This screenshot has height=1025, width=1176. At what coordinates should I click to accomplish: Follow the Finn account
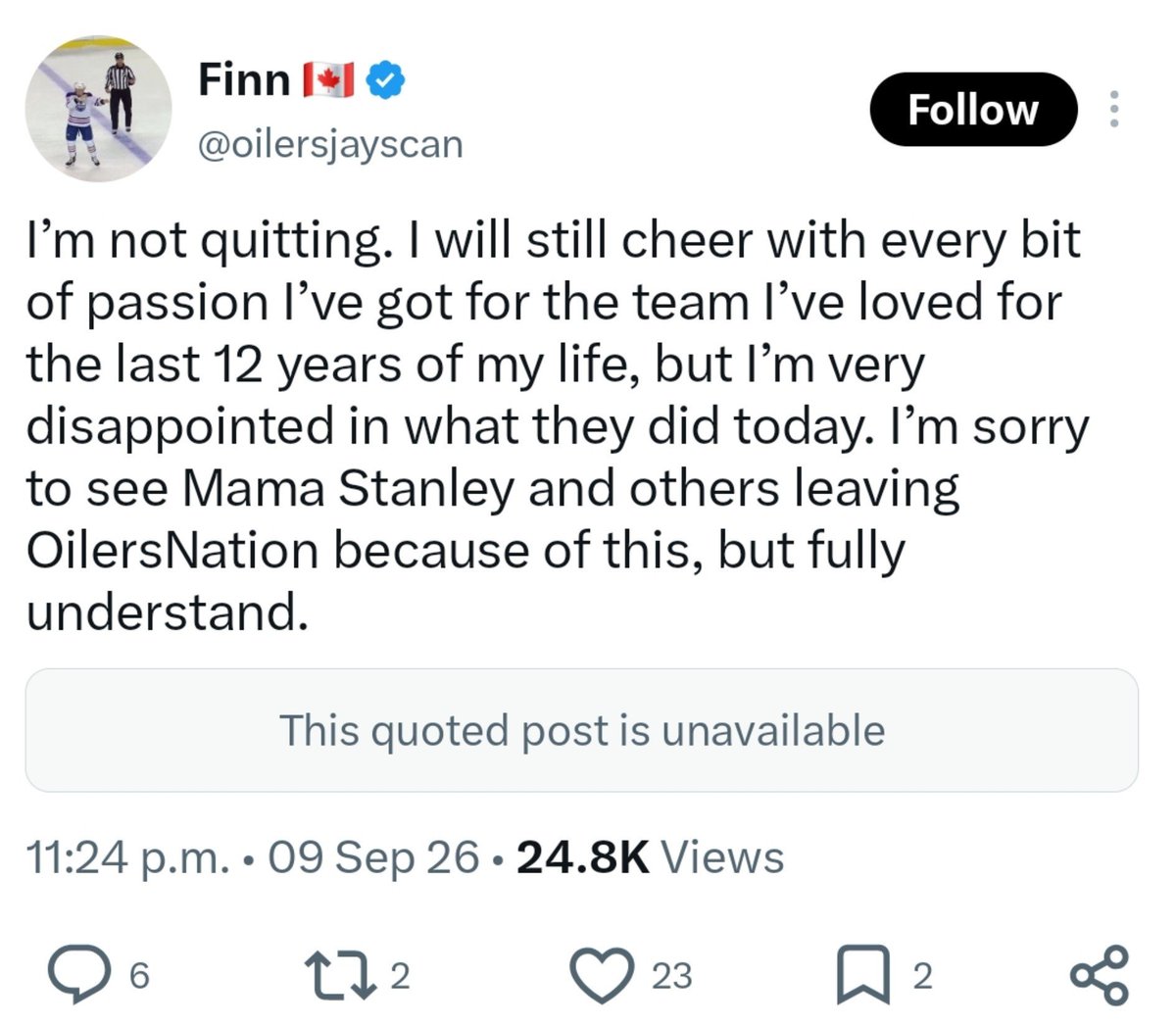pos(973,109)
